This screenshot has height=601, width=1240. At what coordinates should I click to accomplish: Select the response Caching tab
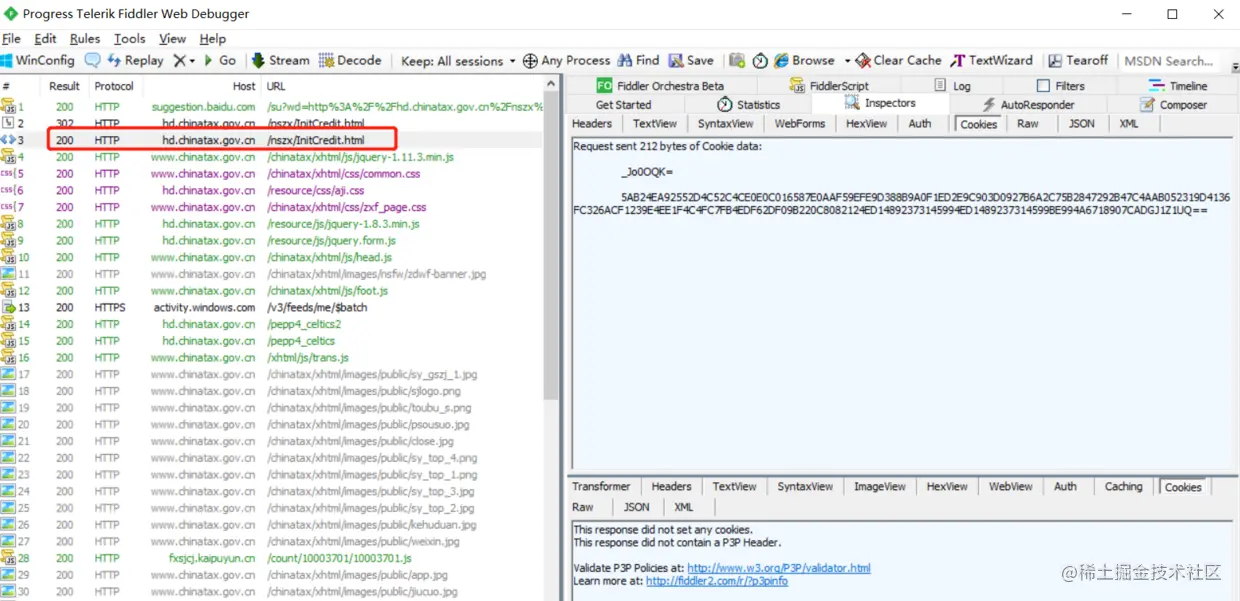coord(1123,487)
